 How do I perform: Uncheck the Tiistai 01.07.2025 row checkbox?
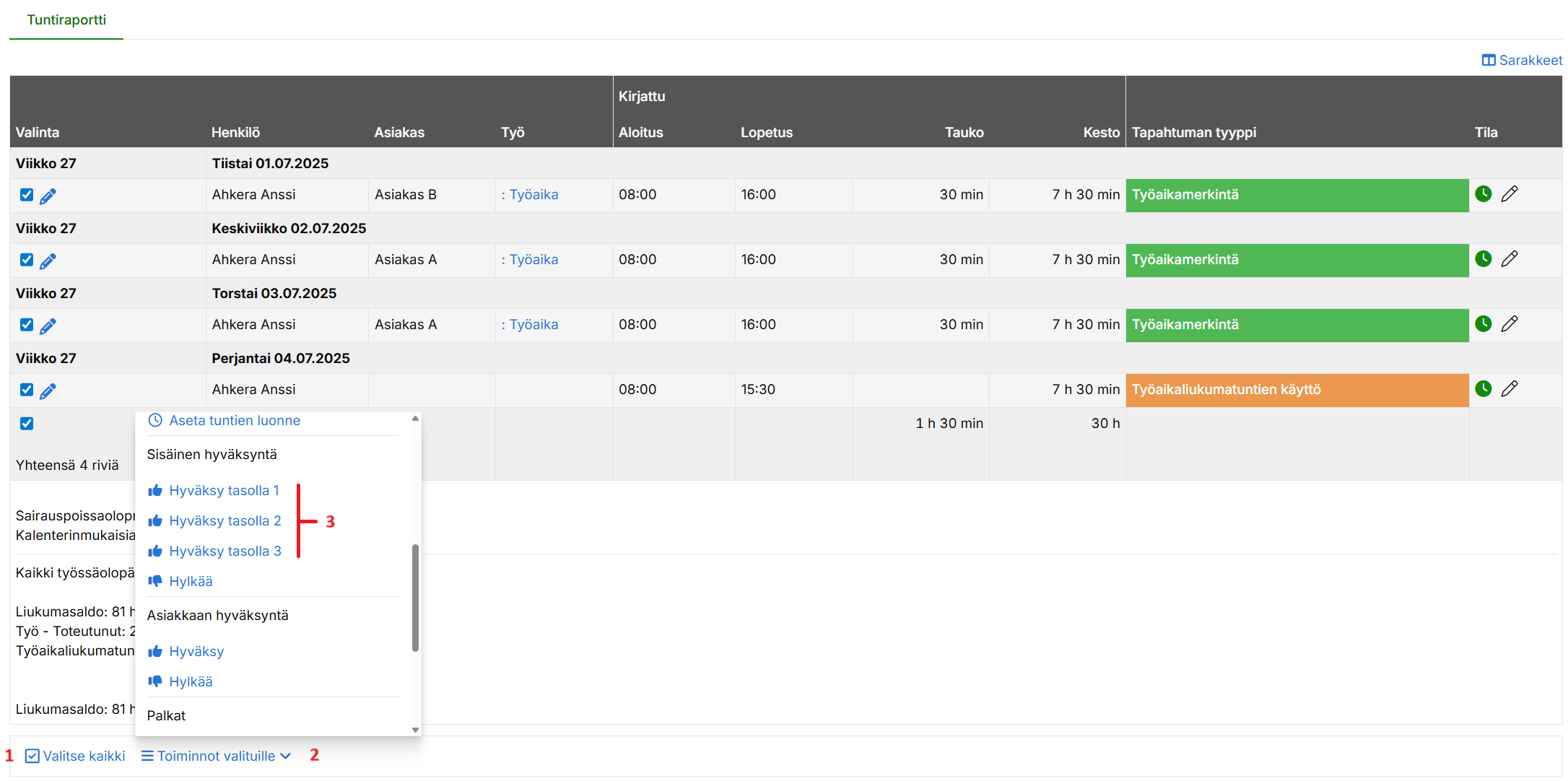(27, 195)
